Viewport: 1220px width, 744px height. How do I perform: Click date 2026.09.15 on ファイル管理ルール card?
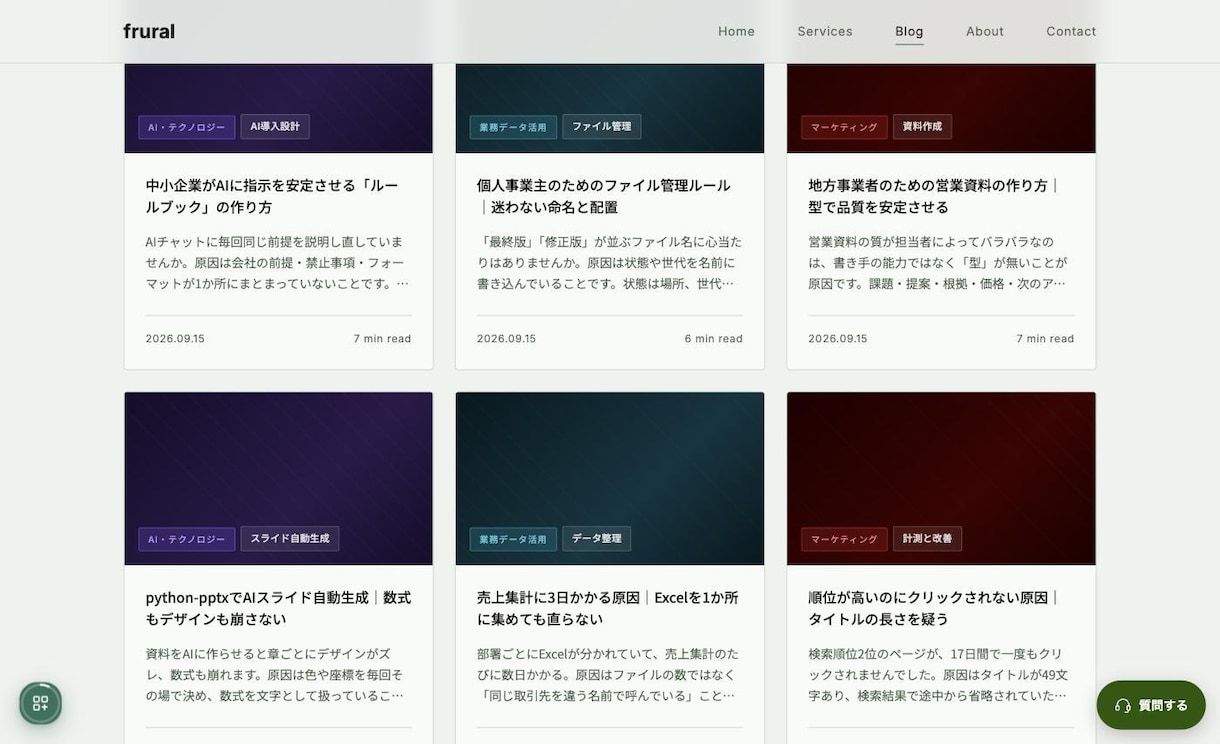[x=506, y=339]
